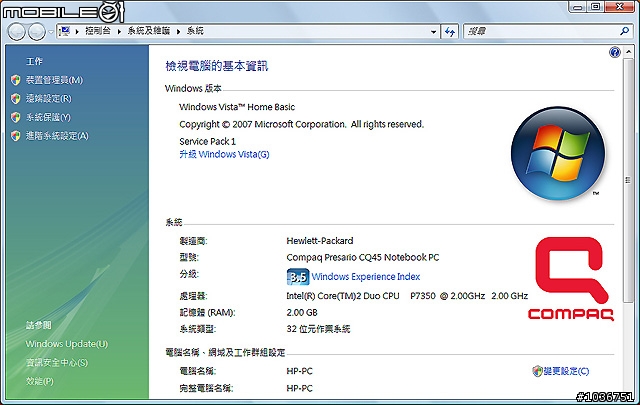Click 升級 Windows Vista(G) upgrade link
The image size is (640, 405).
point(224,154)
